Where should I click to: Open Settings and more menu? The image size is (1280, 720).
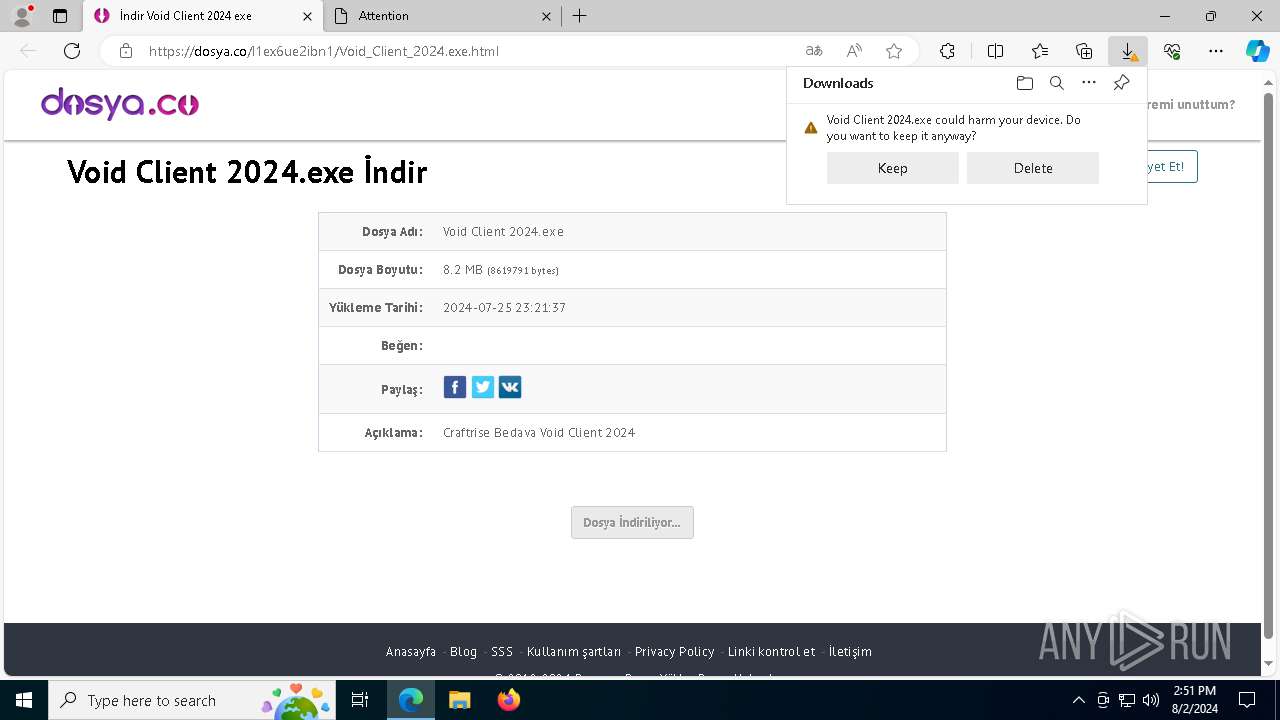(x=1216, y=51)
